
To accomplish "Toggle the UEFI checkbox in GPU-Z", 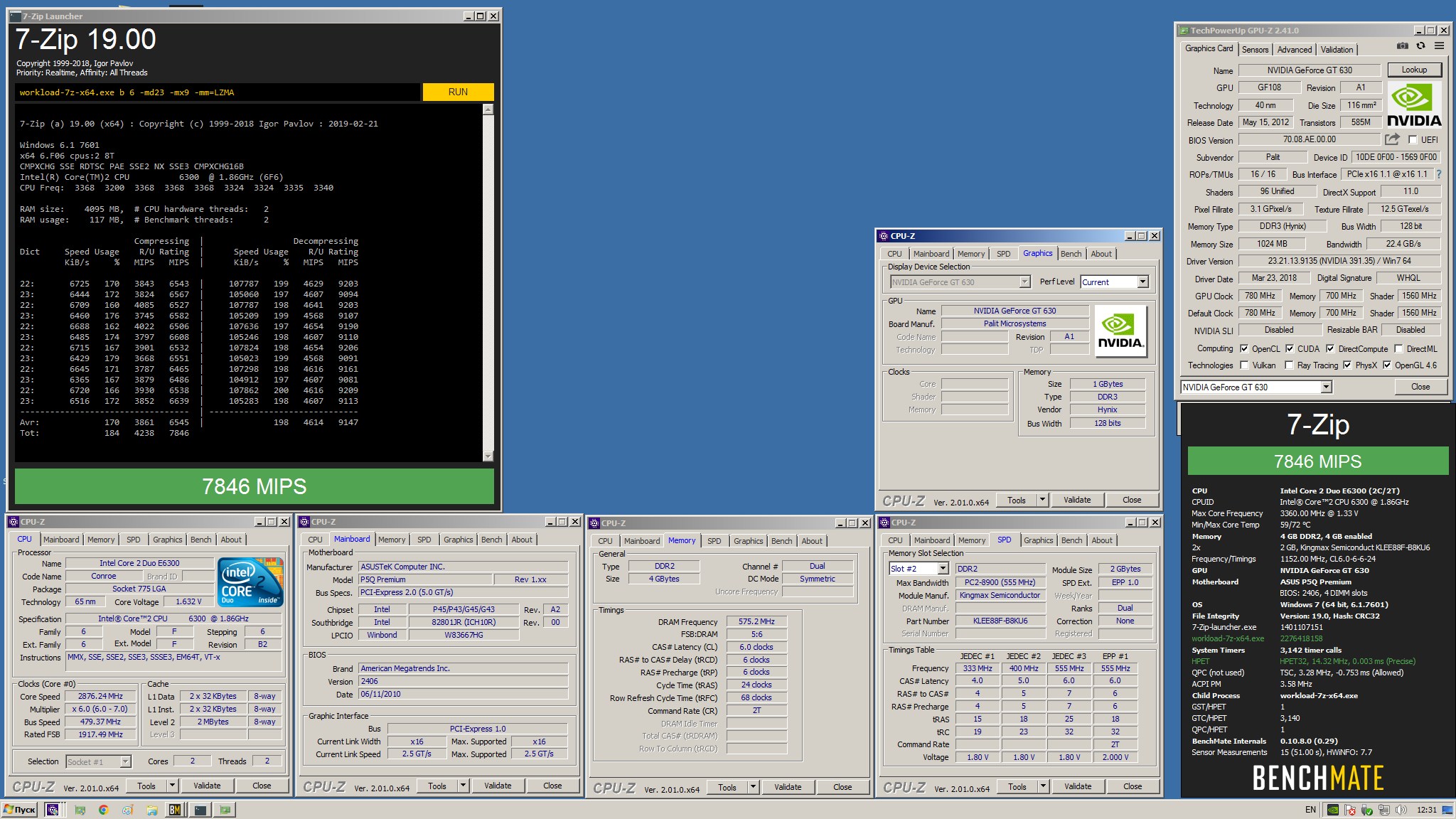I will click(x=1412, y=140).
